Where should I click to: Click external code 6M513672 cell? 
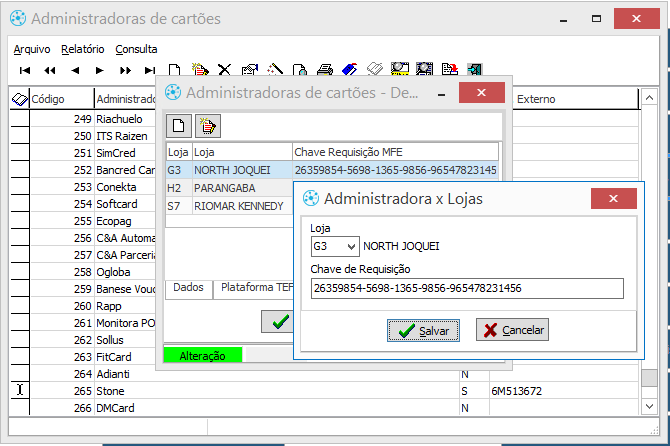(x=564, y=391)
